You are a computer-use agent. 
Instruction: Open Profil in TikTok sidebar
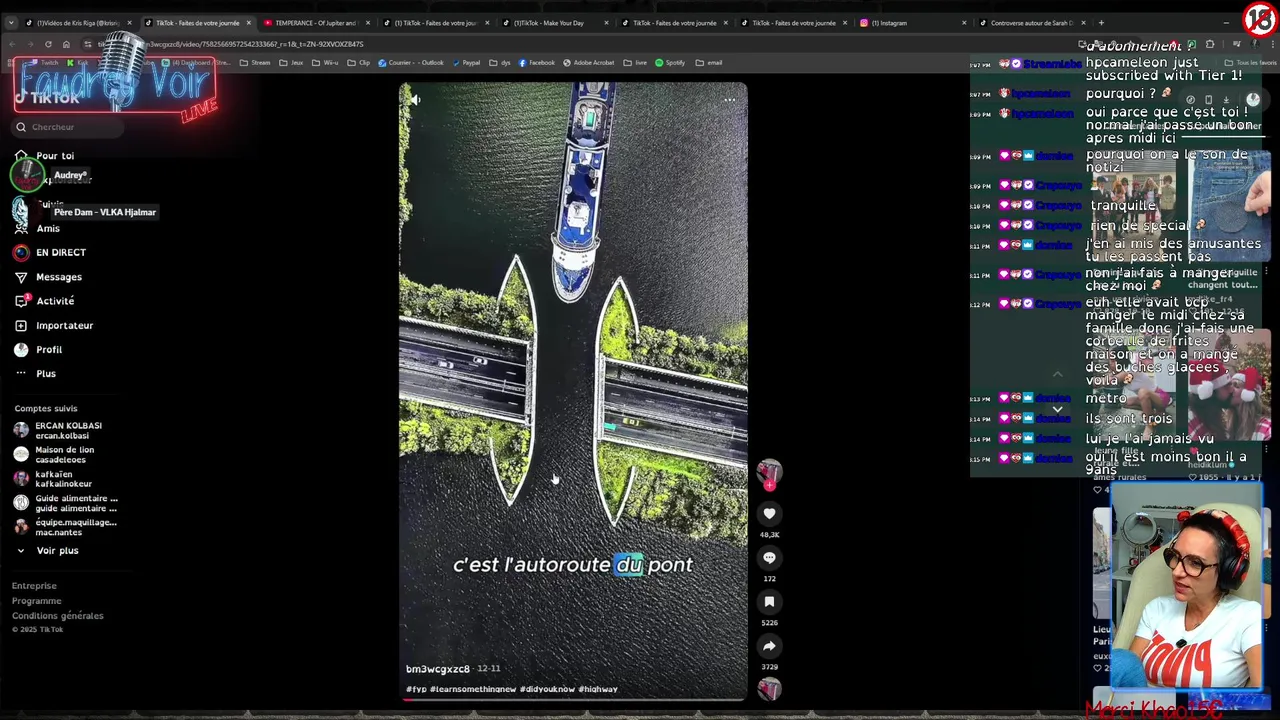click(38, 350)
